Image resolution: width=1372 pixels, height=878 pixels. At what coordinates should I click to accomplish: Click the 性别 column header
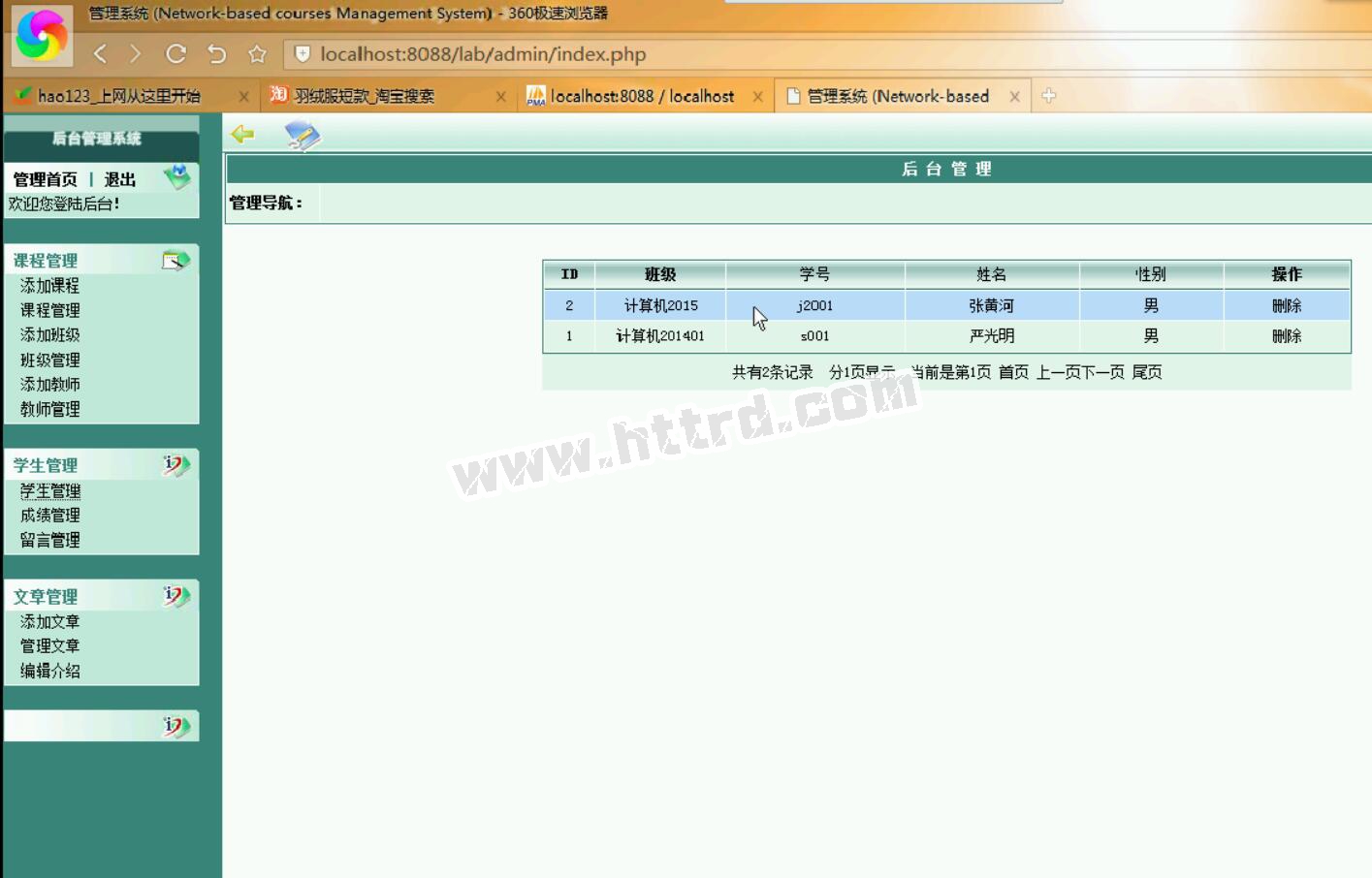tap(1151, 275)
